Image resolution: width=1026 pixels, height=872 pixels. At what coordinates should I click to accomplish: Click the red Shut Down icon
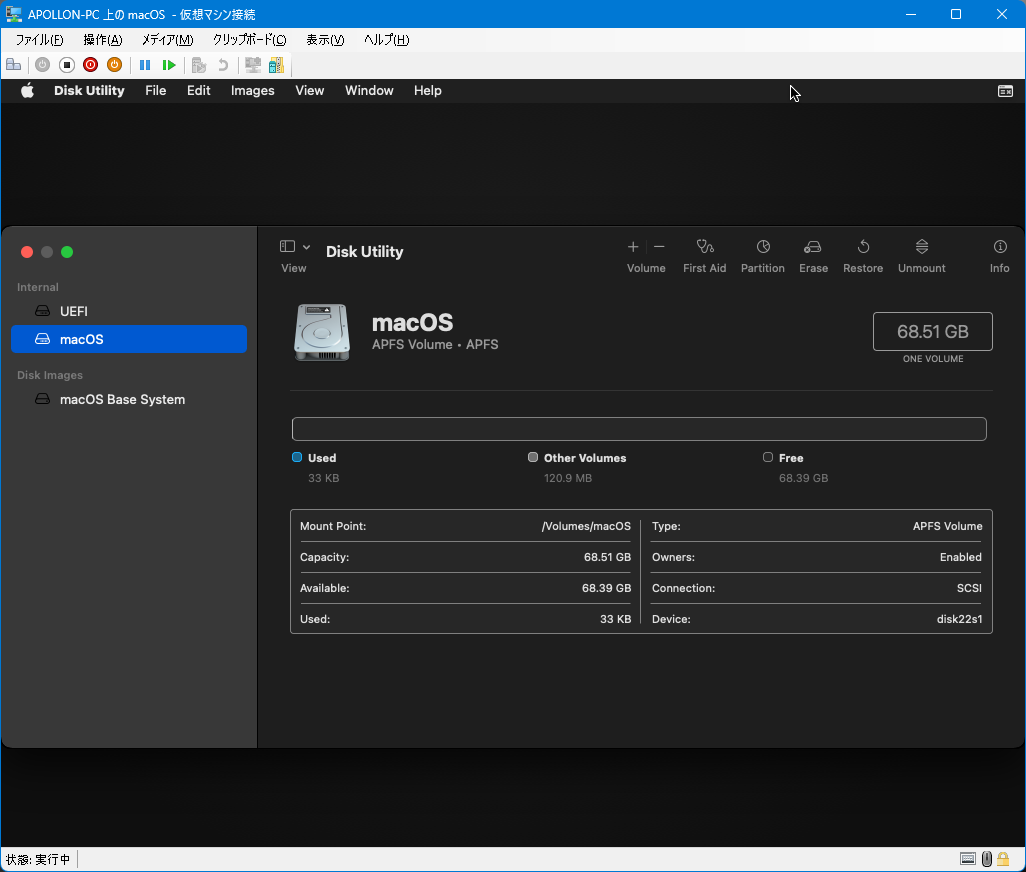coord(90,65)
